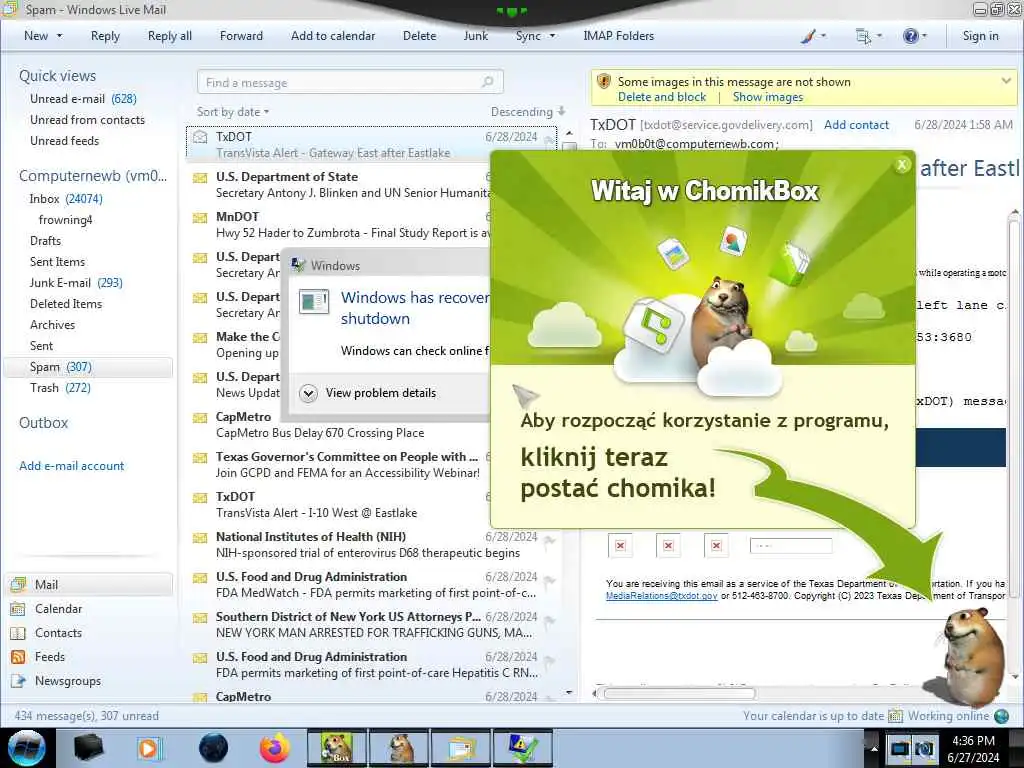Open media player icon on taskbar
Viewport: 1024px width, 768px height.
pyautogui.click(x=150, y=748)
